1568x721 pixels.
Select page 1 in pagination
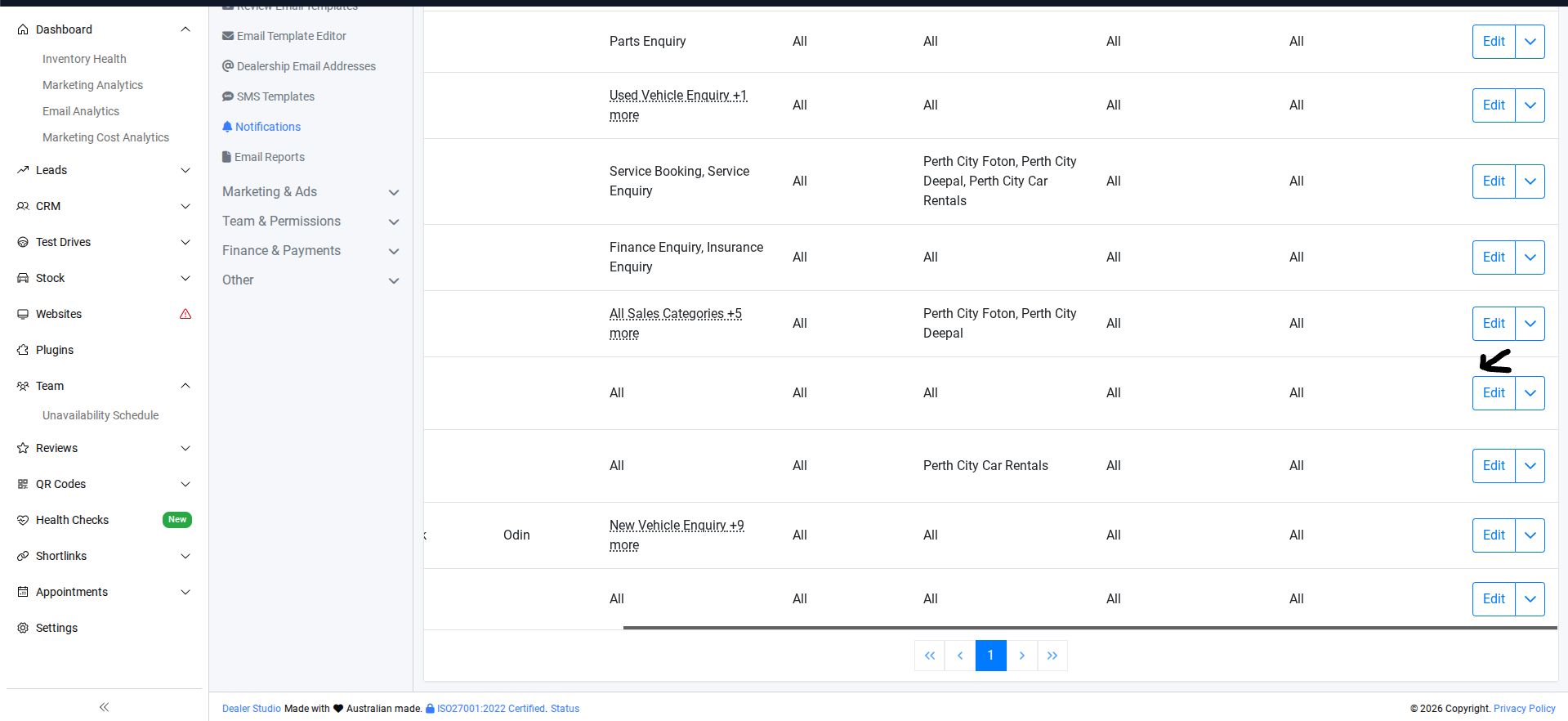(x=990, y=656)
